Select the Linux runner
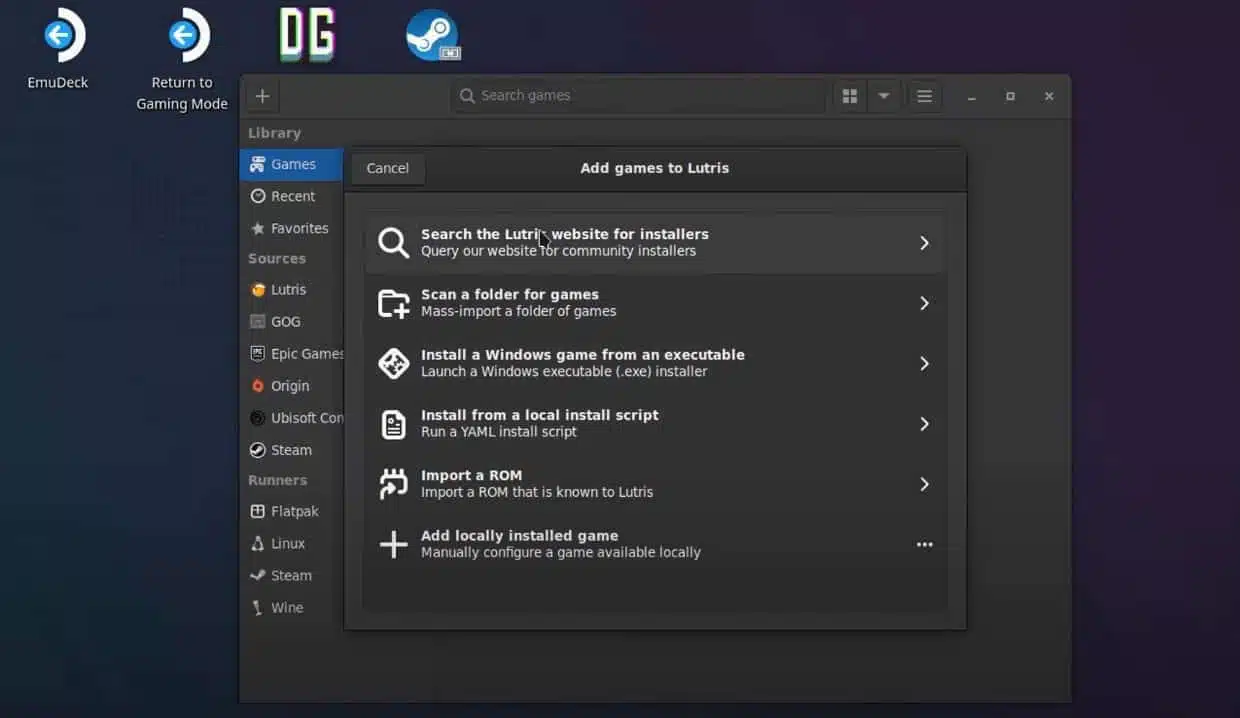Screen dimensions: 1240x718 (291, 543)
